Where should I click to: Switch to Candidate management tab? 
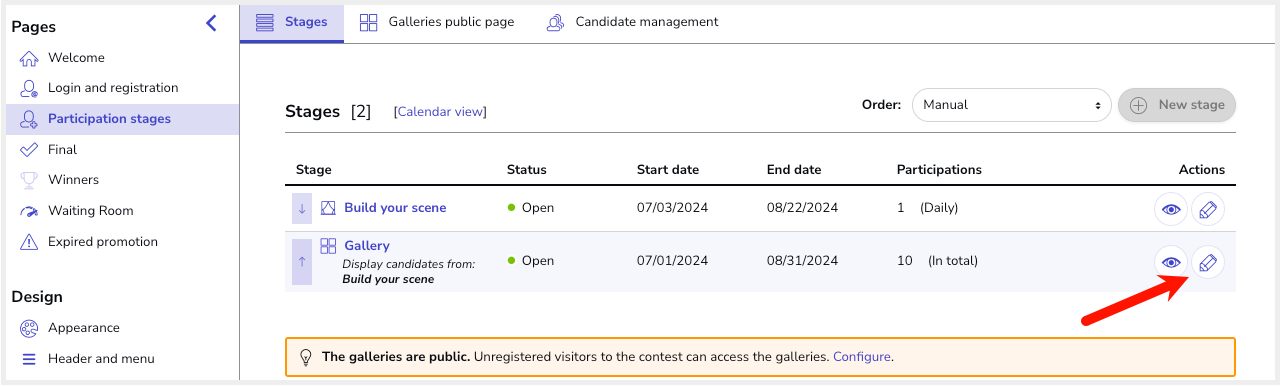click(x=632, y=22)
